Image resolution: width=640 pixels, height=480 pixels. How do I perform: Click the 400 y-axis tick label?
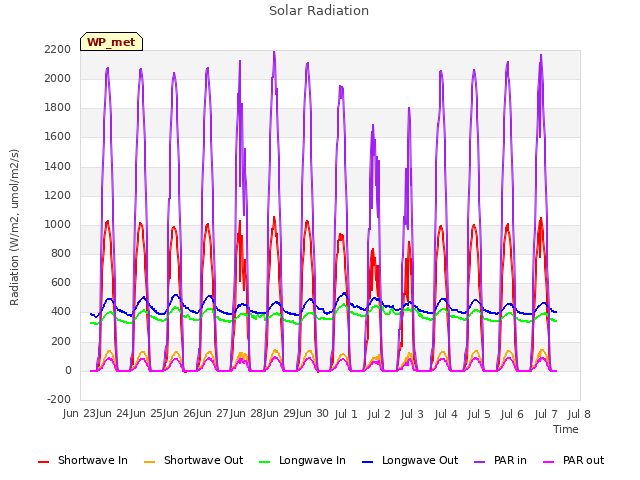tap(61, 312)
